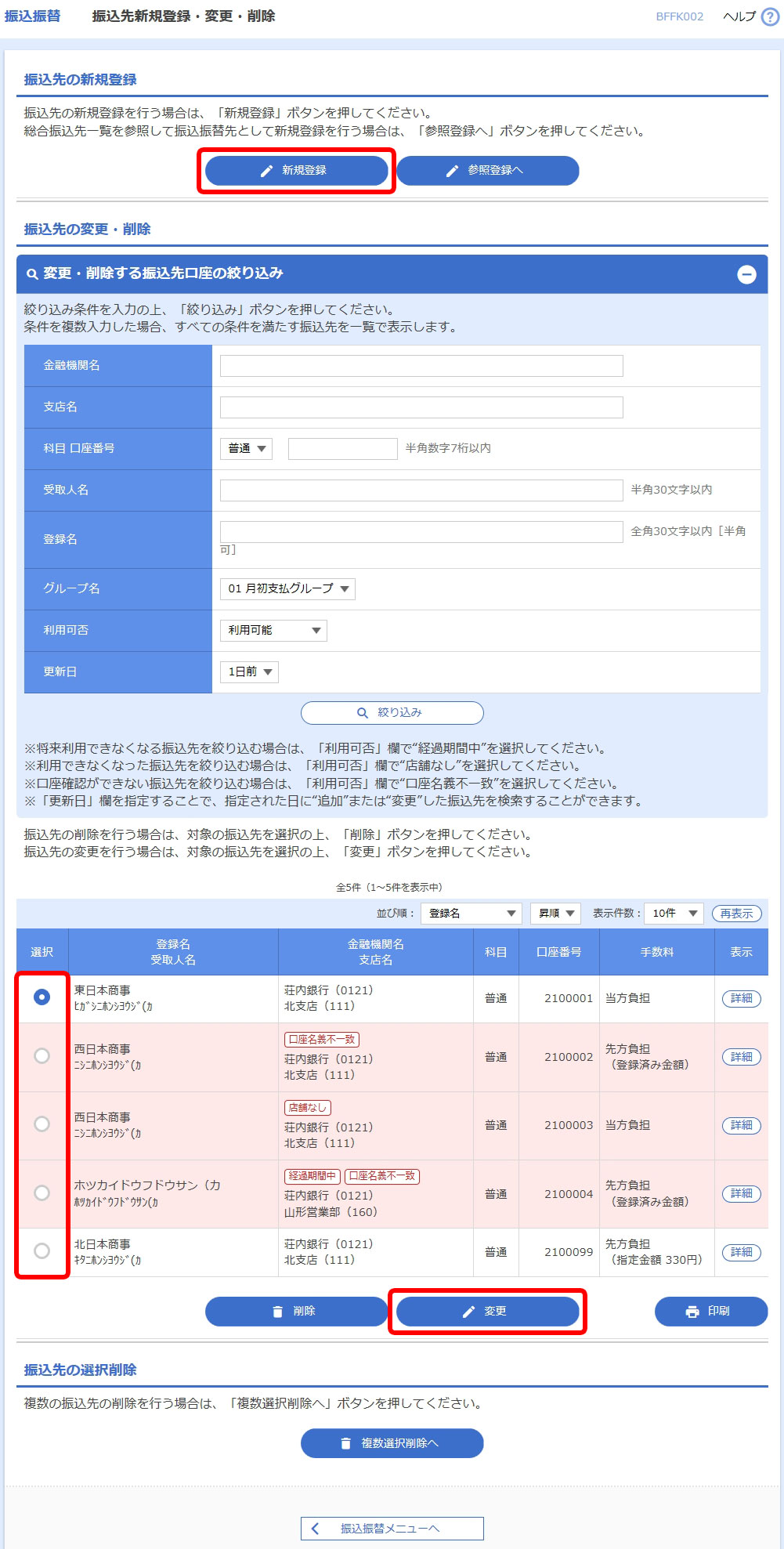
Task: Open the 並び順 登録名 sort dropdown
Action: 471,914
